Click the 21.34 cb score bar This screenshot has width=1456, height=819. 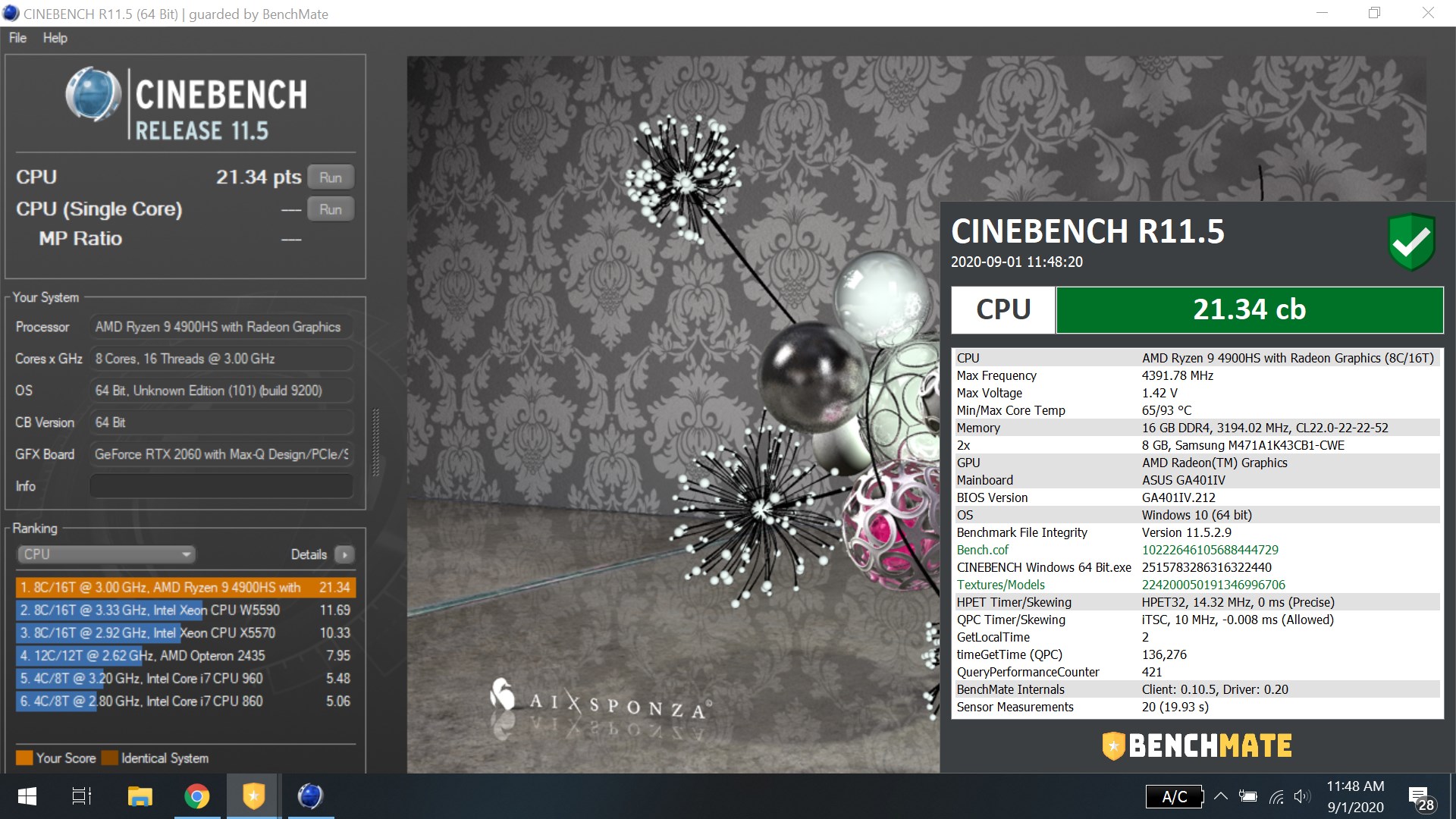click(1250, 309)
